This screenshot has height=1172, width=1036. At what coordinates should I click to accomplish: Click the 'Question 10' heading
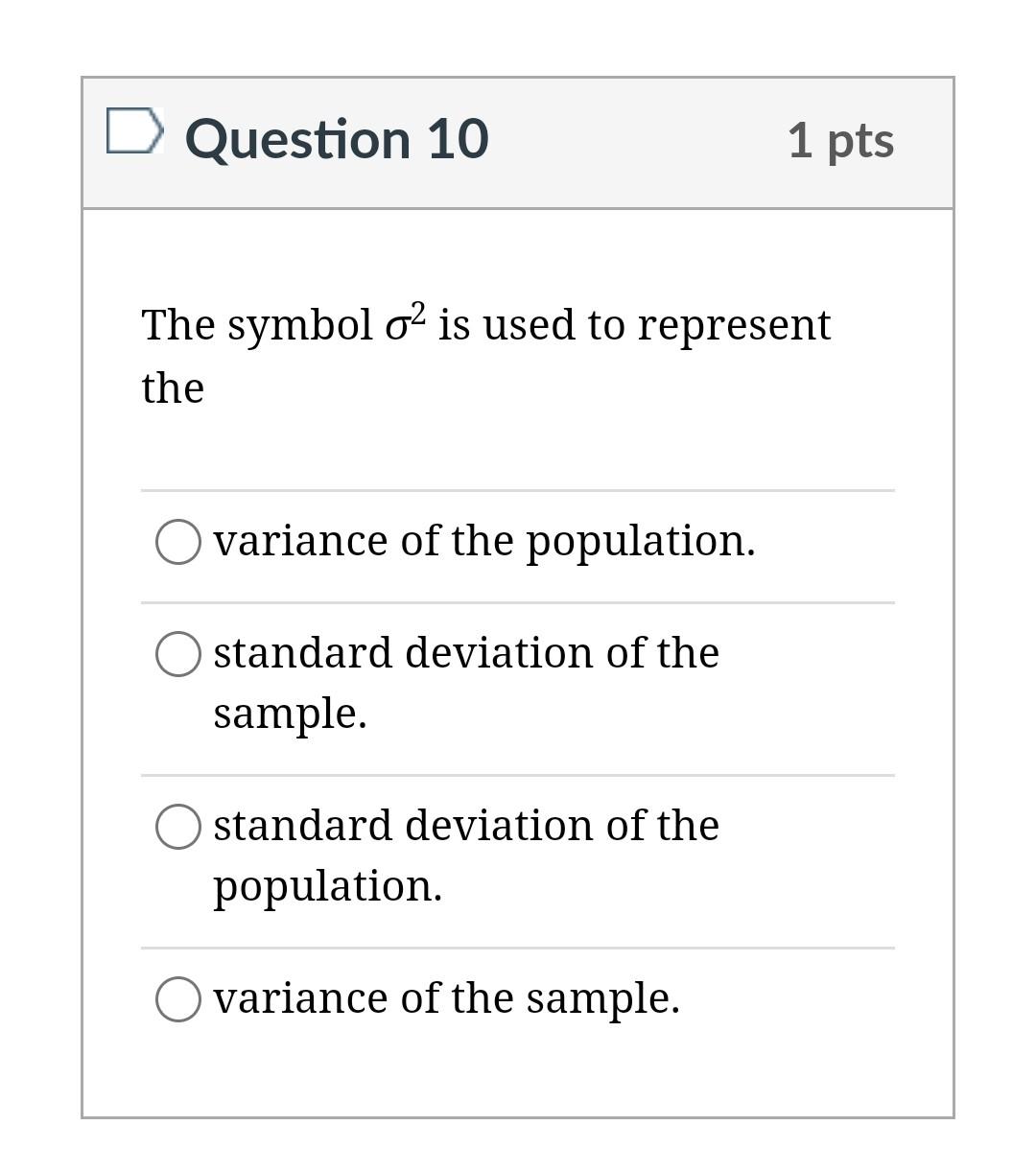[x=337, y=139]
